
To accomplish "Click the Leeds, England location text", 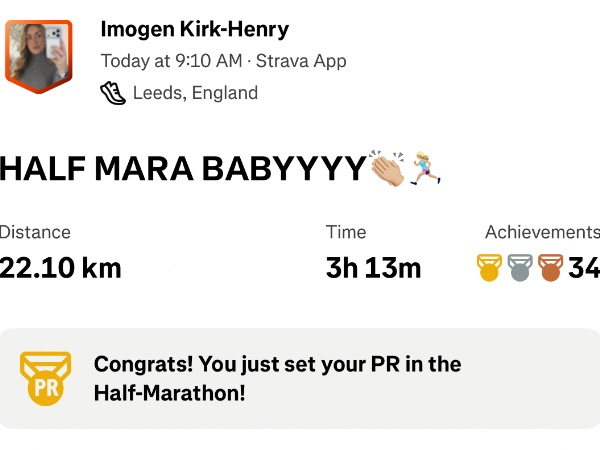I will (195, 93).
